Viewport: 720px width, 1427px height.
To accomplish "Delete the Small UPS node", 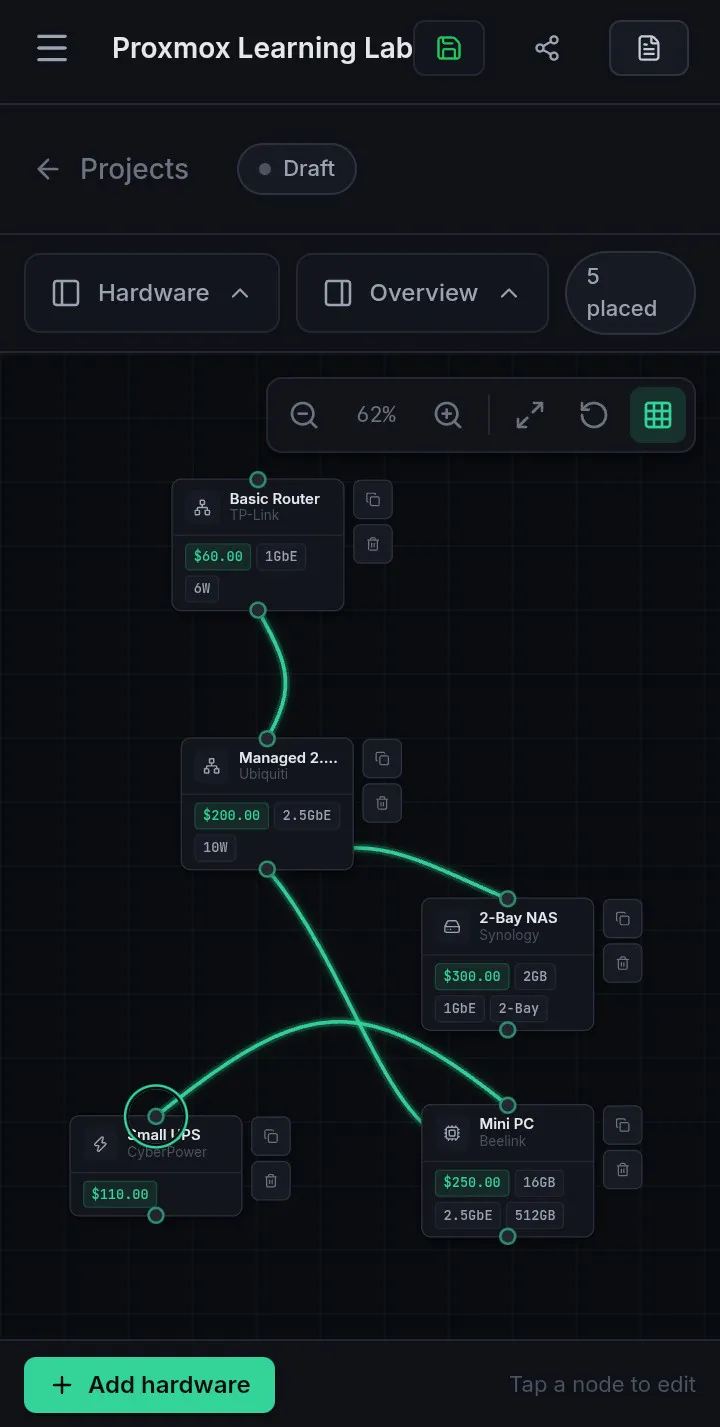I will pyautogui.click(x=270, y=1181).
